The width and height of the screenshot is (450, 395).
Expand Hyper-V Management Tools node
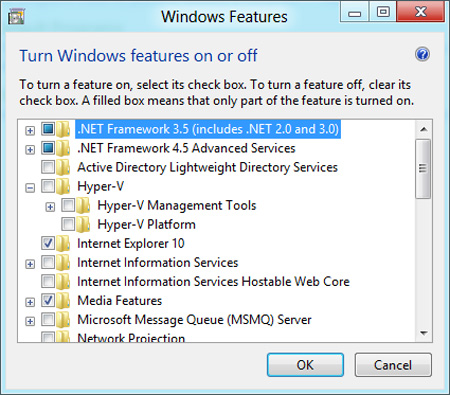click(x=50, y=207)
